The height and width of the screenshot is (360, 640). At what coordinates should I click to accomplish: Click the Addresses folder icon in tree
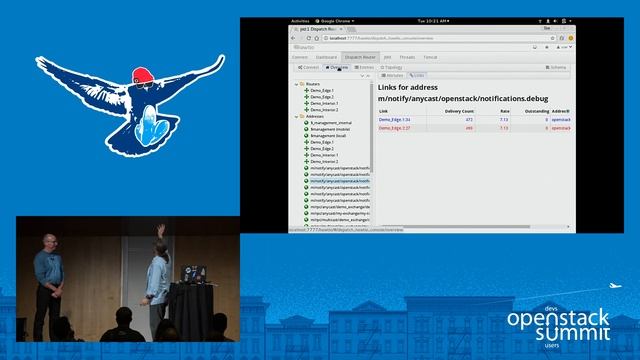click(302, 116)
